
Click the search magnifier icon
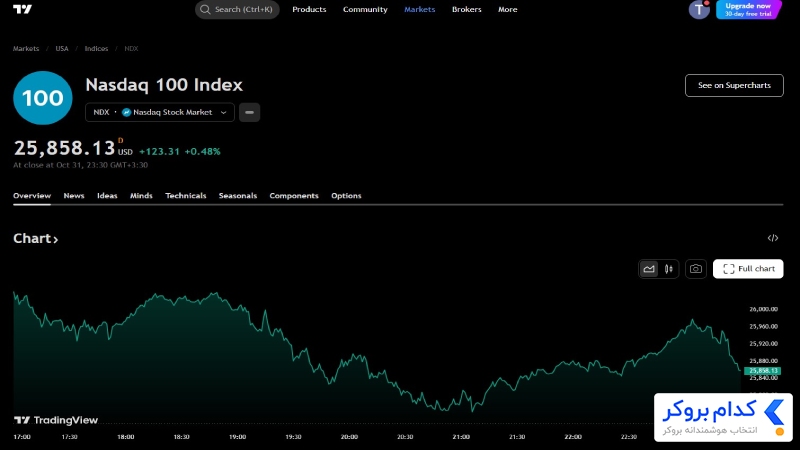pos(205,9)
